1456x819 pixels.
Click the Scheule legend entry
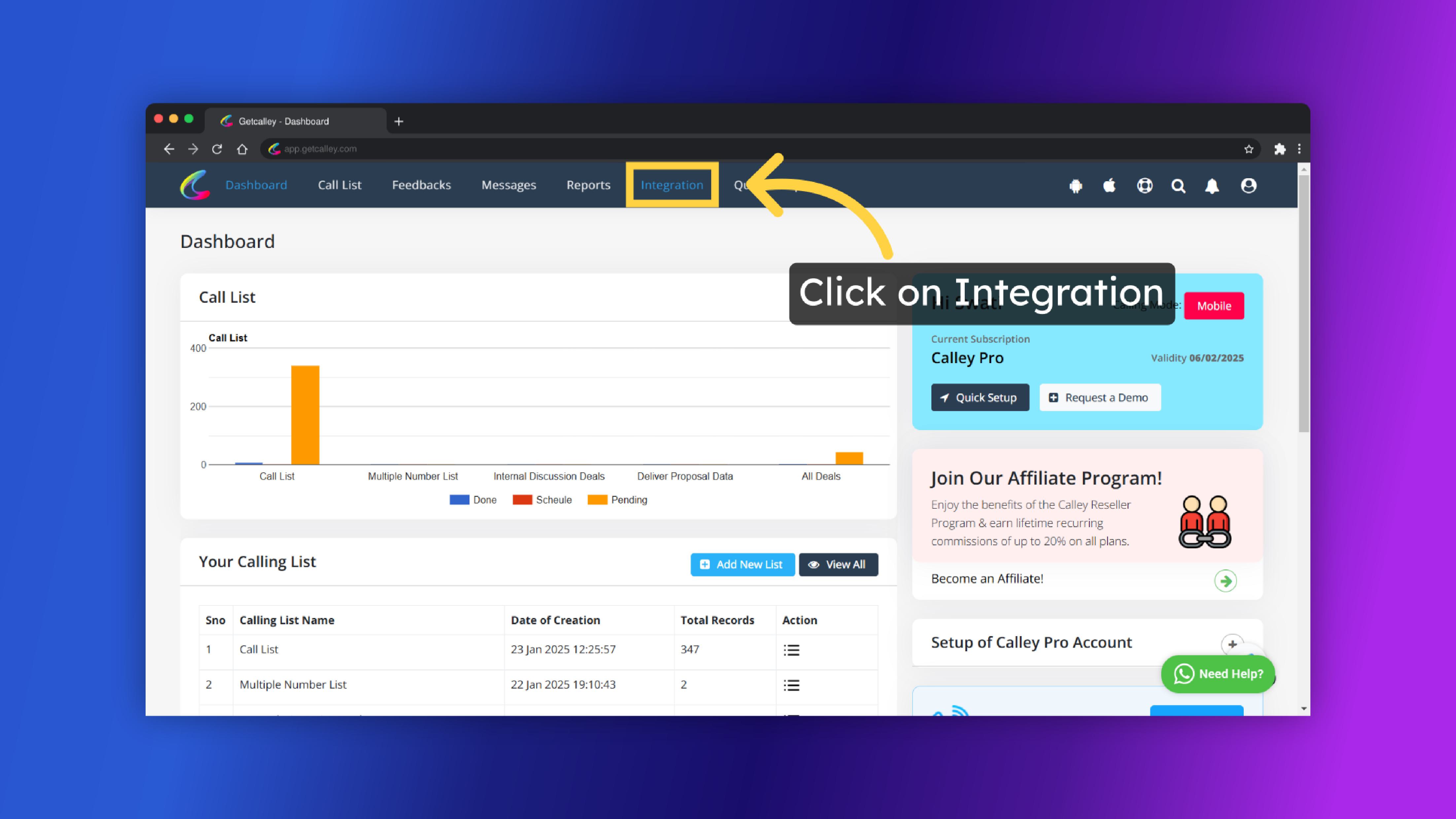coord(542,500)
